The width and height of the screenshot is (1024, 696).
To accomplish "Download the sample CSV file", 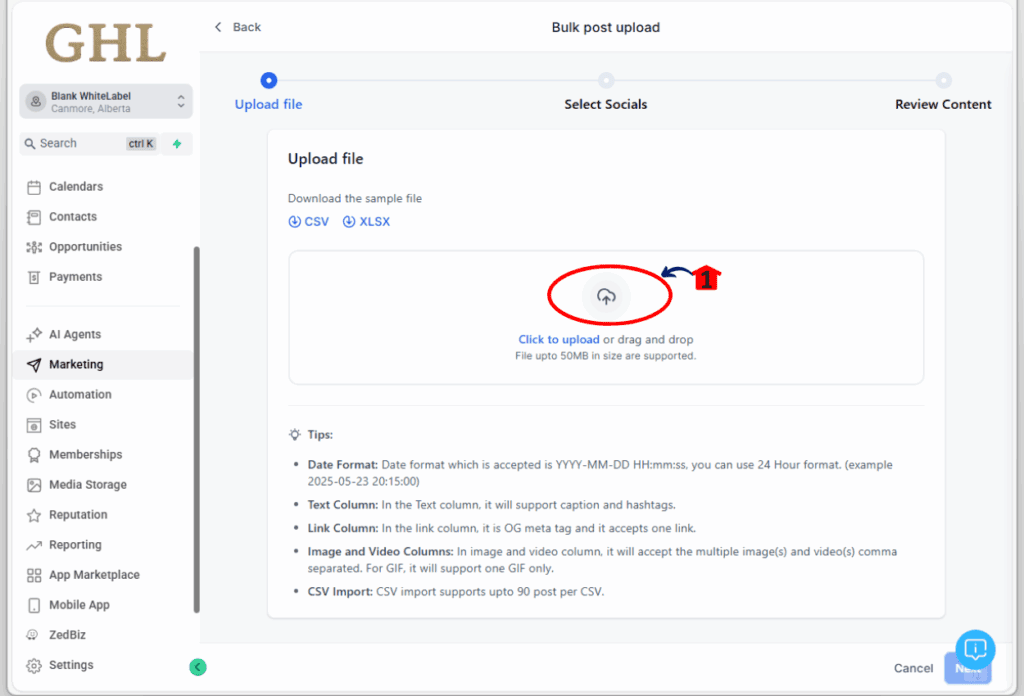I will pos(309,222).
